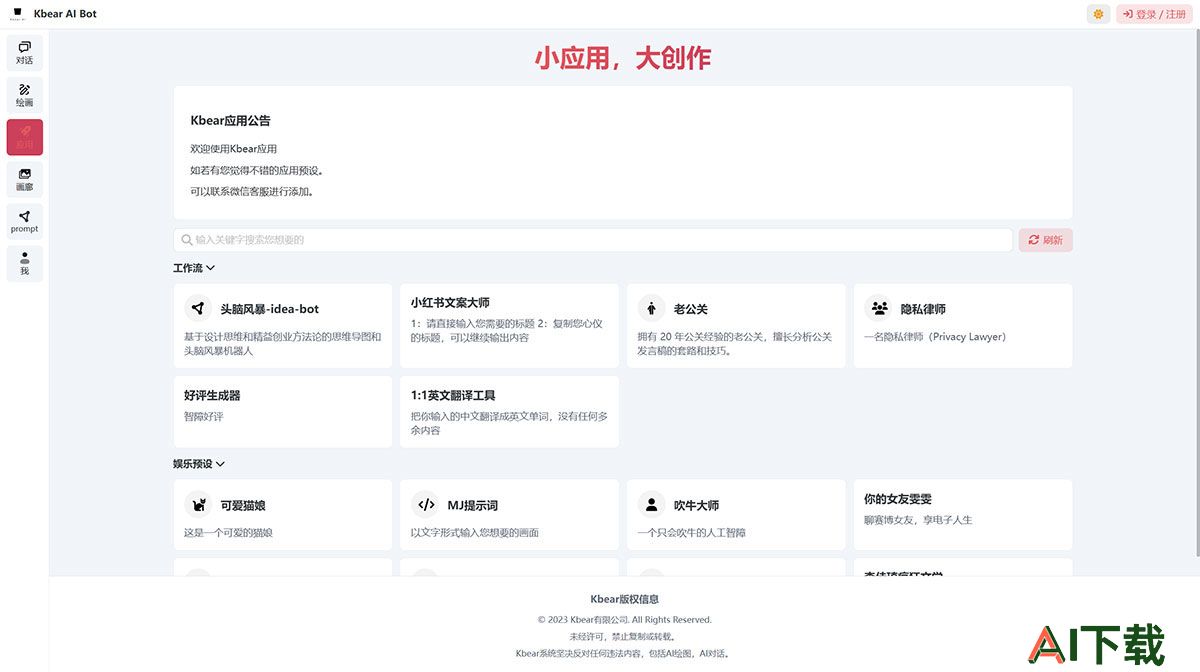The width and height of the screenshot is (1200, 672).
Task: Open the 我 profile section
Action: [25, 263]
